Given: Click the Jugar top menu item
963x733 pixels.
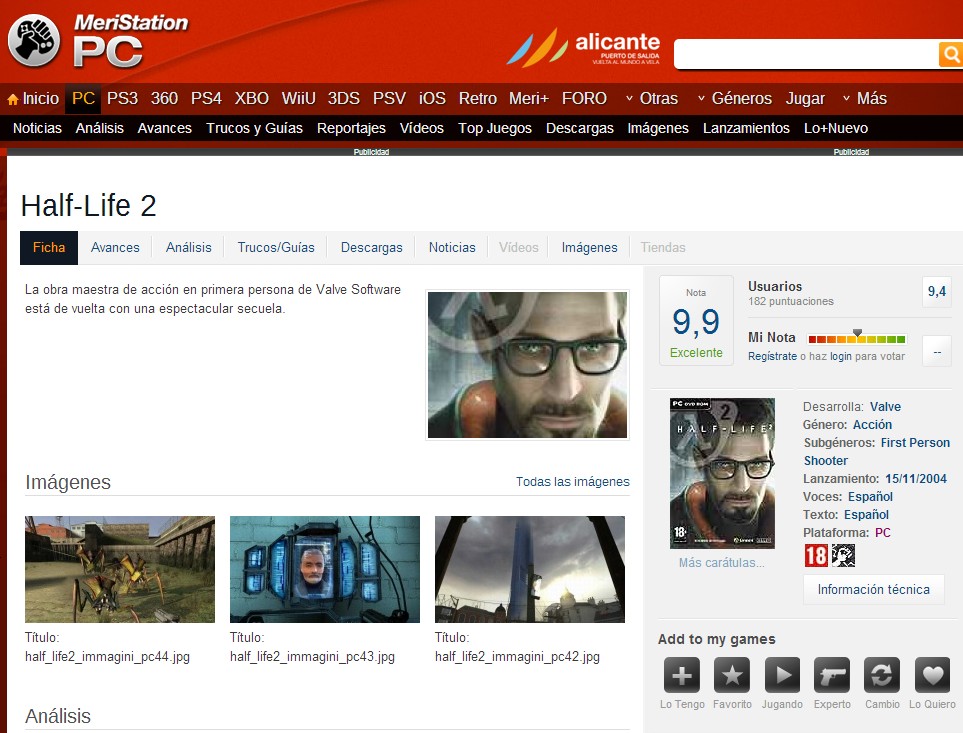Looking at the screenshot, I should click(x=805, y=99).
